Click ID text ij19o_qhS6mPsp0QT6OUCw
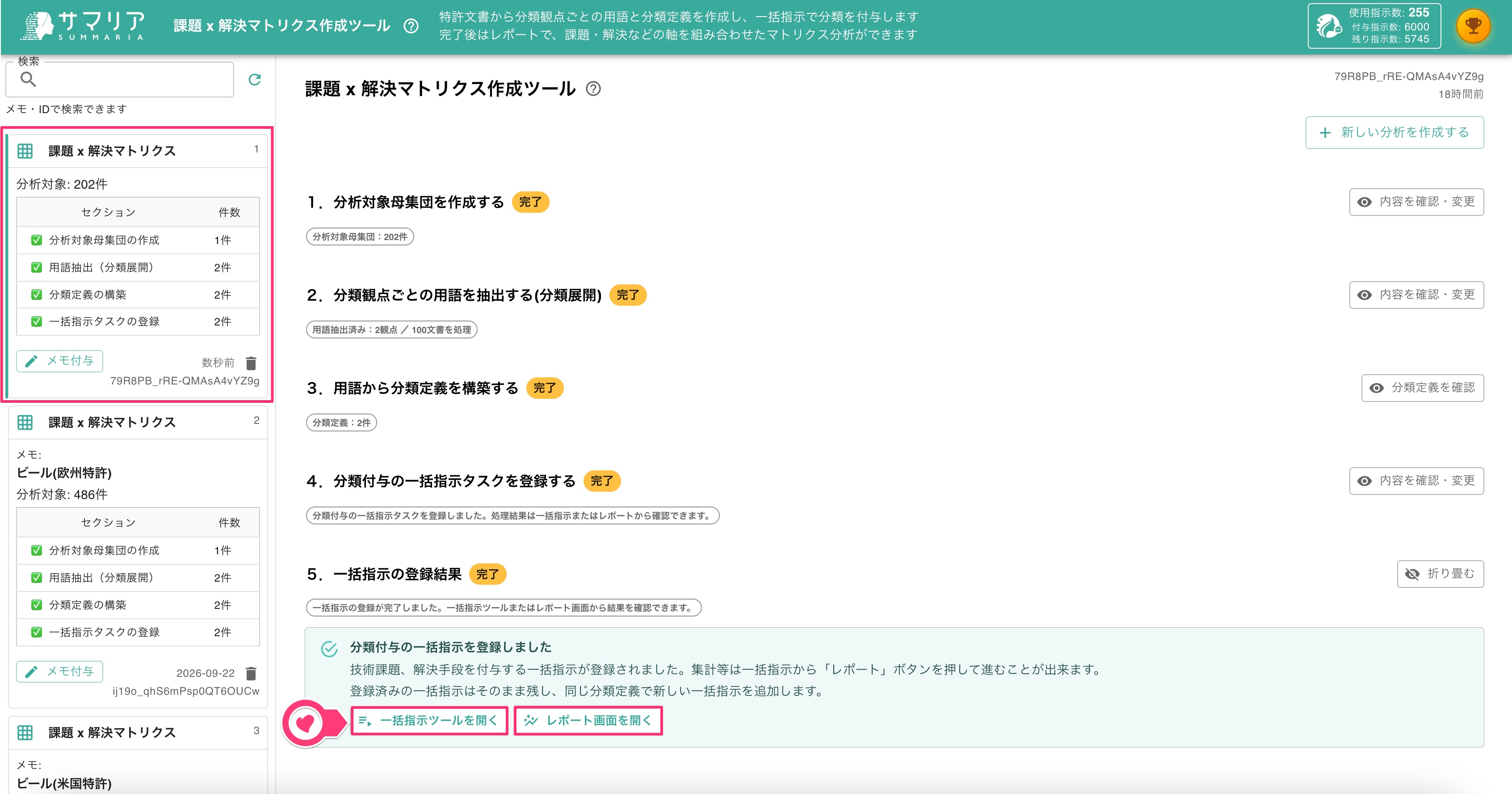The height and width of the screenshot is (794, 1512). 185,691
